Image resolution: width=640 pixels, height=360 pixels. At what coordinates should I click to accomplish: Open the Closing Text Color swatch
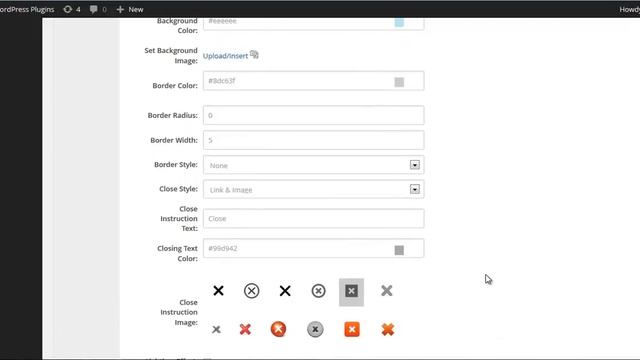399,250
